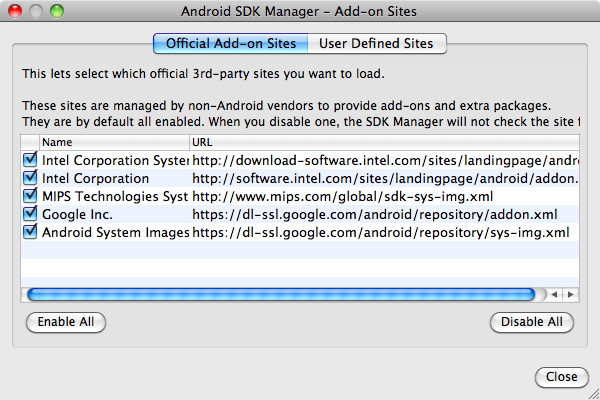Click the URL column header

pyautogui.click(x=384, y=142)
